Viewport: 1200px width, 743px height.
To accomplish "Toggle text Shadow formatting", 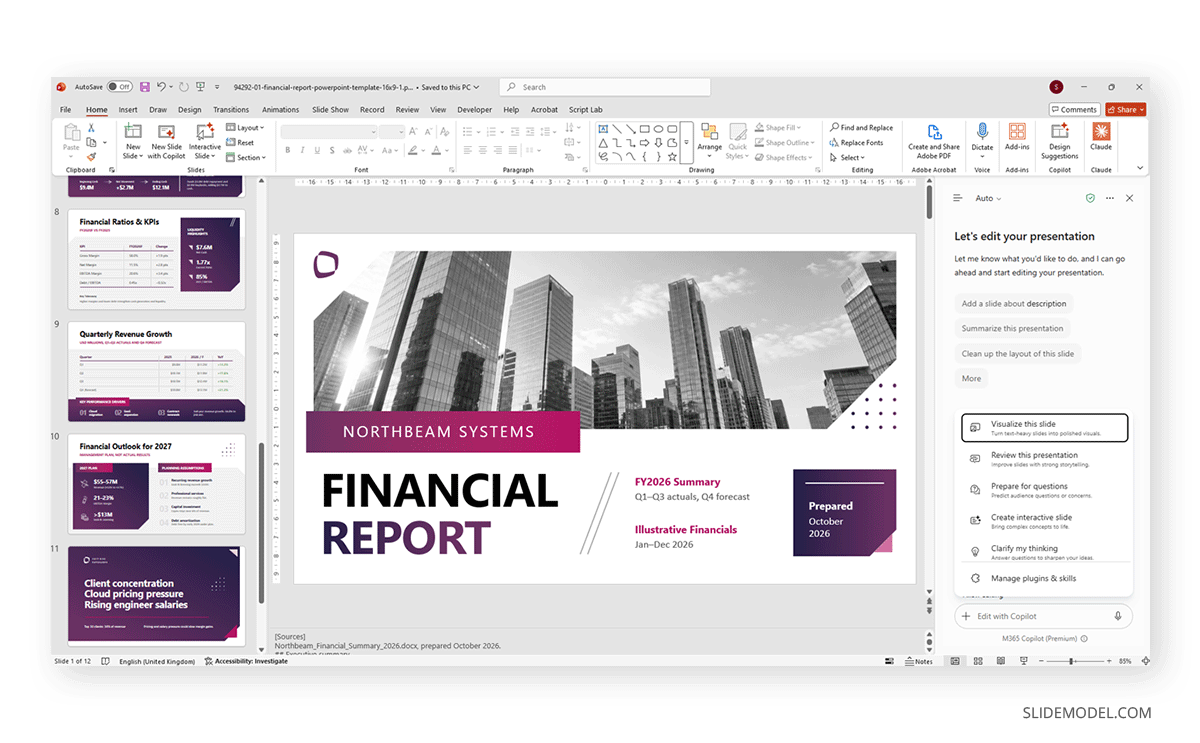I will tap(332, 150).
